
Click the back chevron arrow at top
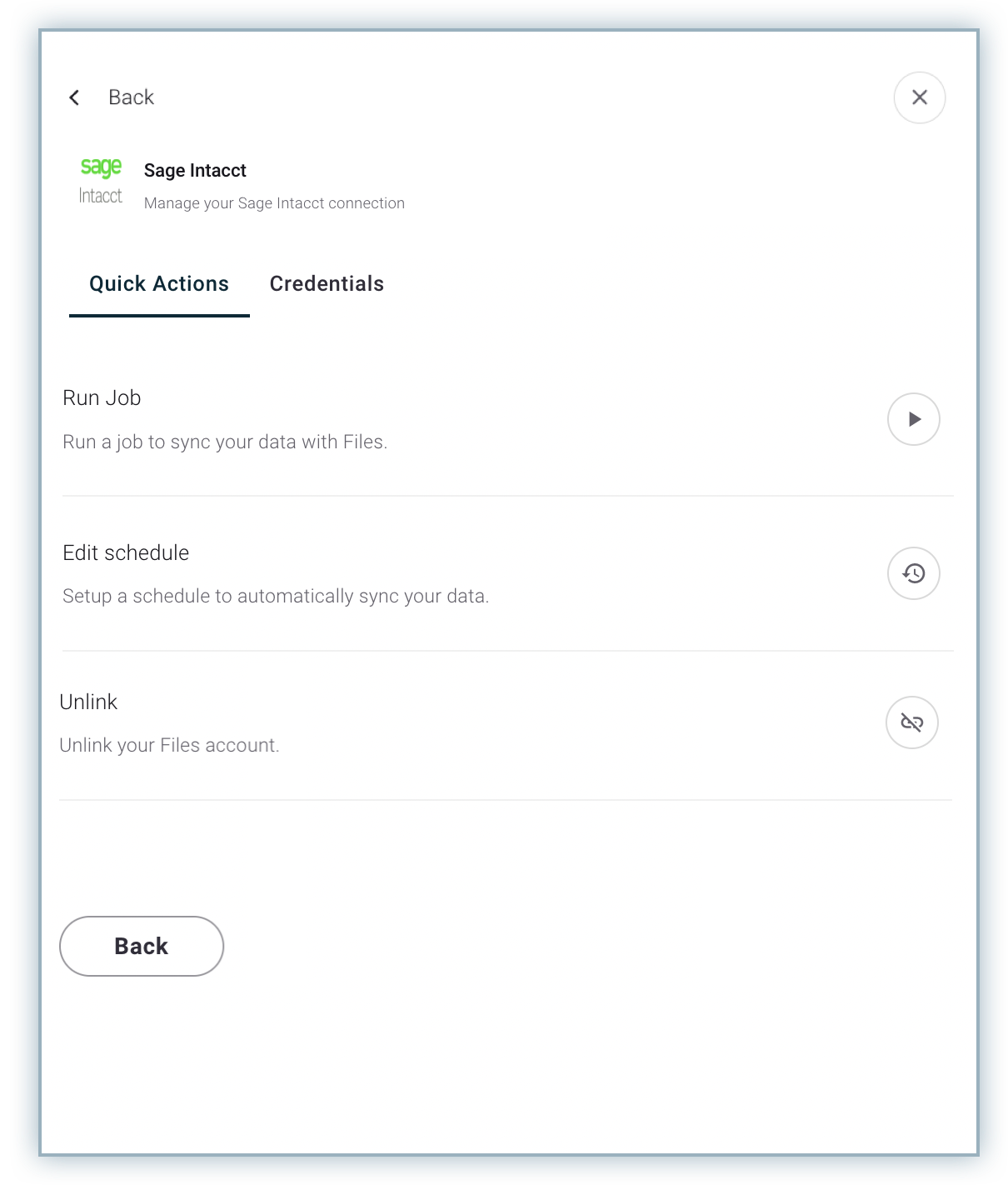(74, 97)
